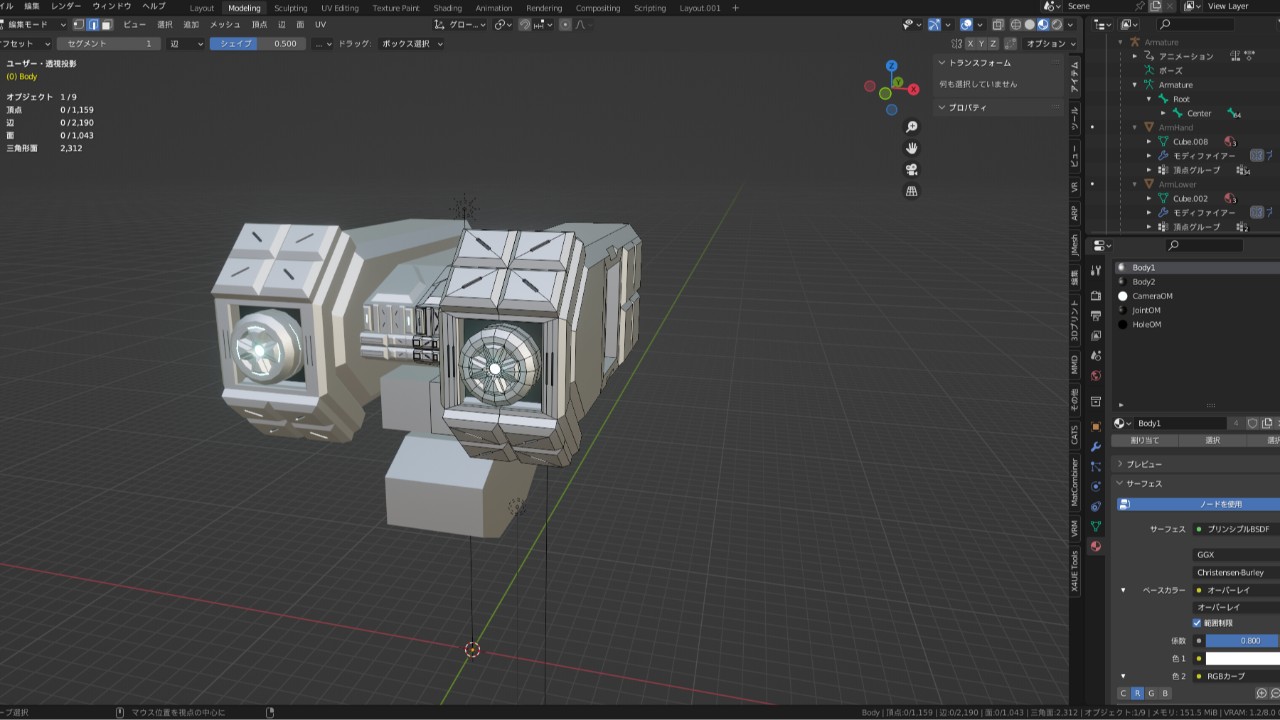The height and width of the screenshot is (720, 1280).
Task: Enable face select mode
Action: click(x=107, y=25)
